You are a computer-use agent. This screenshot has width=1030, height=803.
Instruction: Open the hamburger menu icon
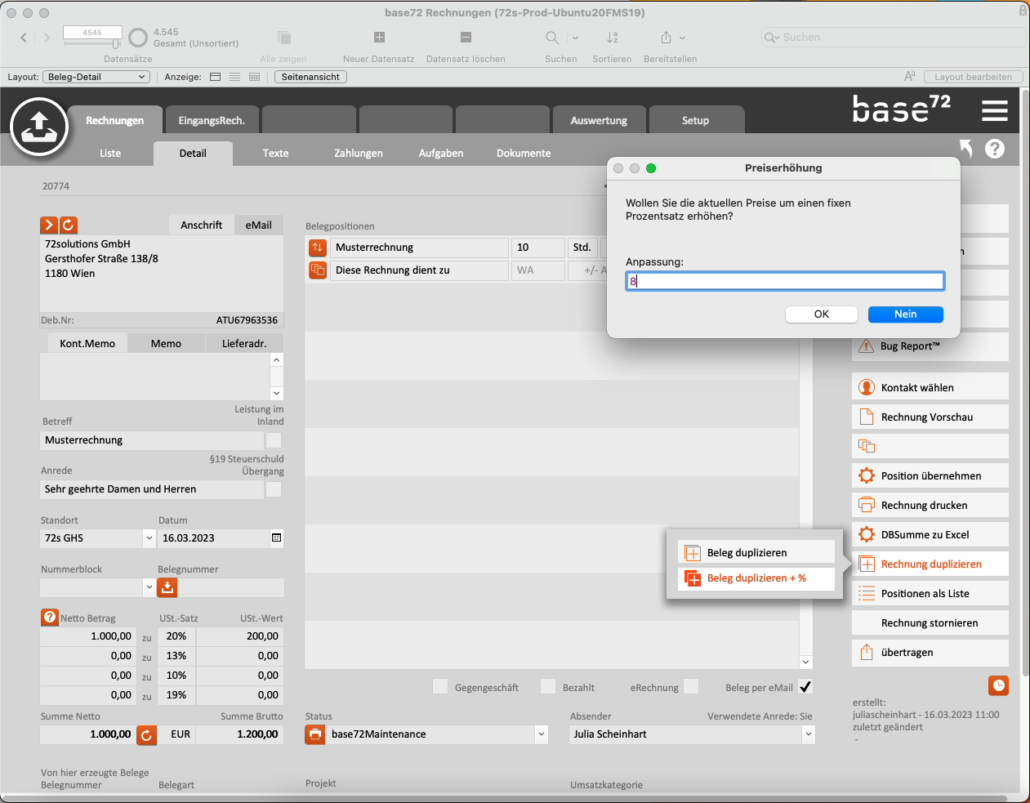pyautogui.click(x=995, y=110)
